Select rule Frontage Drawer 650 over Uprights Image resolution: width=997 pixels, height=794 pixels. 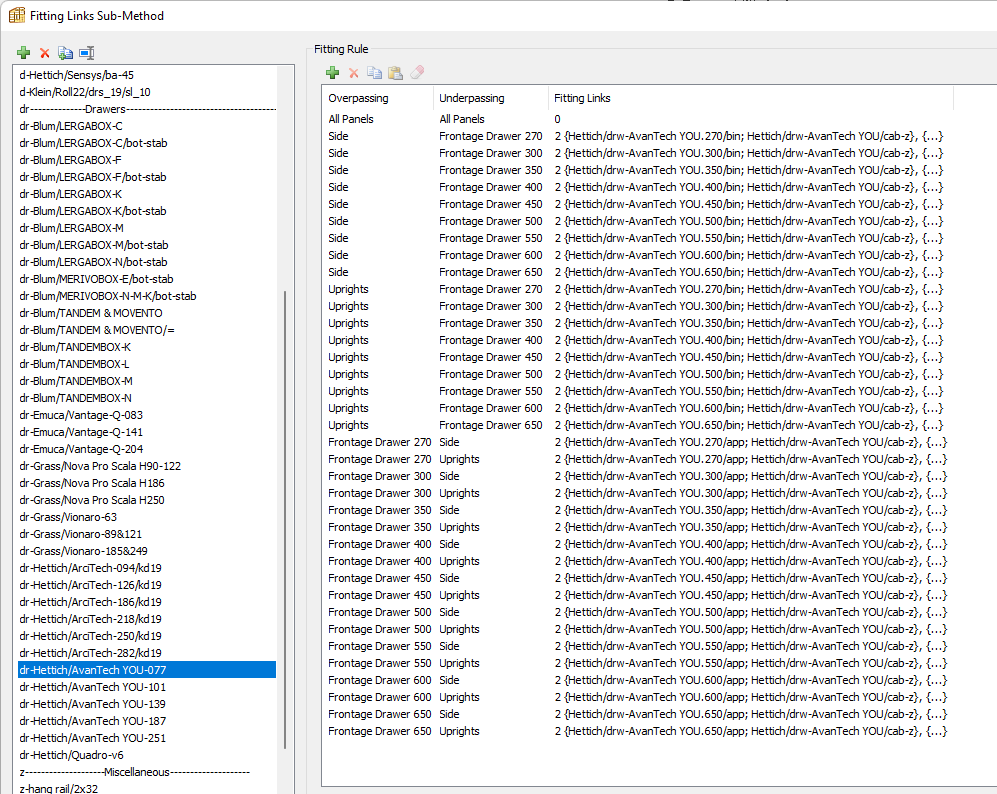(638, 731)
